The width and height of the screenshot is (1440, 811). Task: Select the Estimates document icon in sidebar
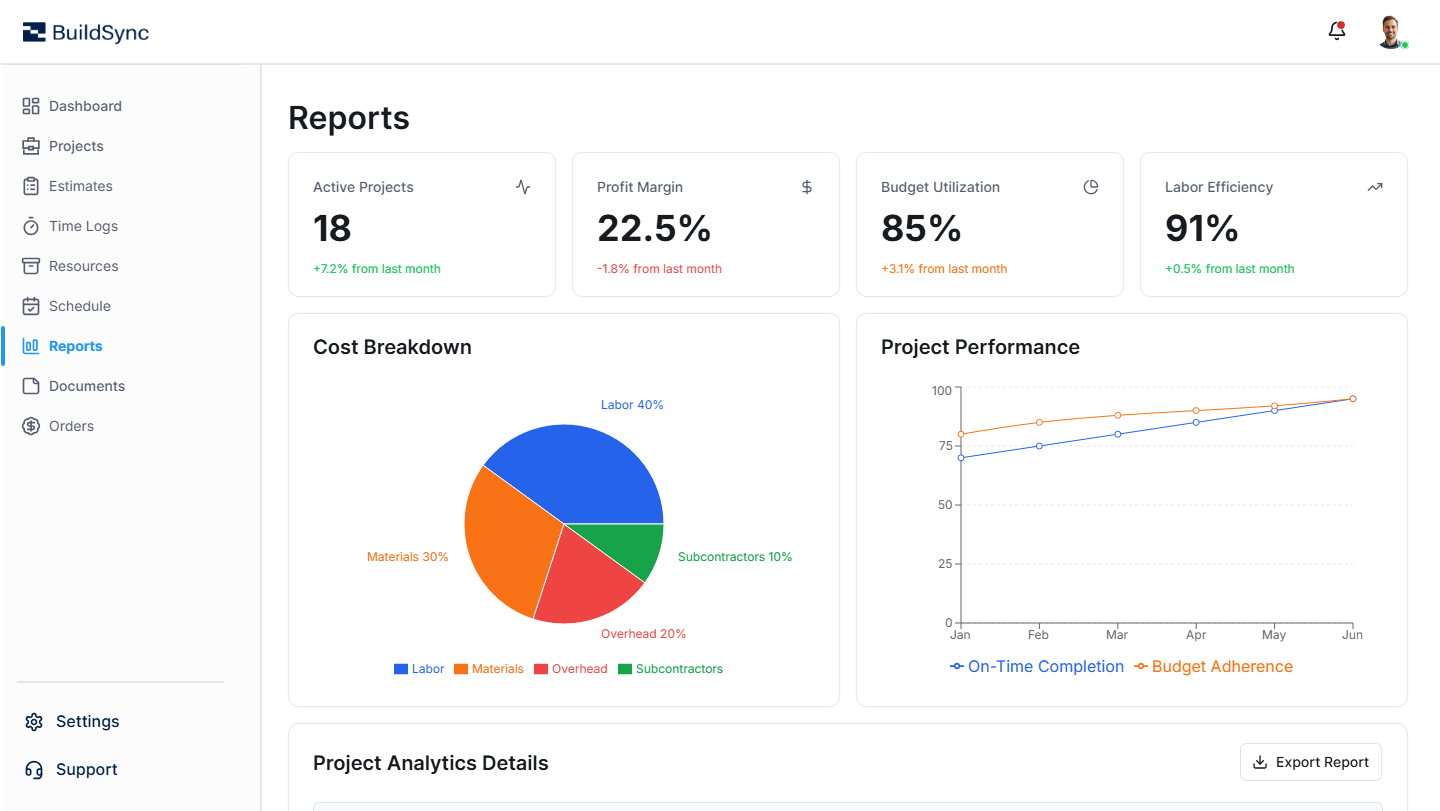(31, 186)
